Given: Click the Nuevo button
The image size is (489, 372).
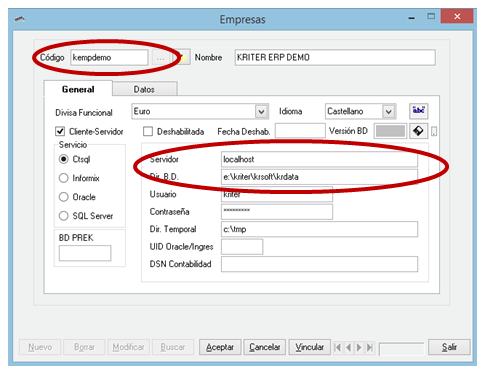Looking at the screenshot, I should [x=40, y=347].
